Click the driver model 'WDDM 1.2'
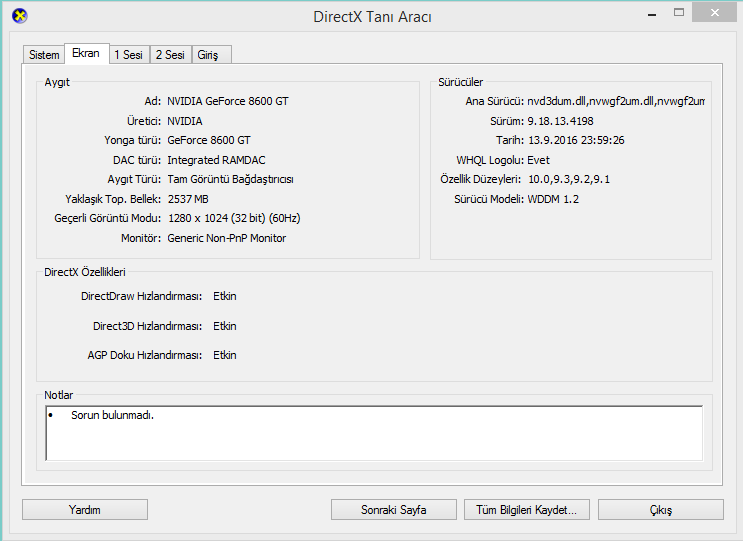 (553, 199)
